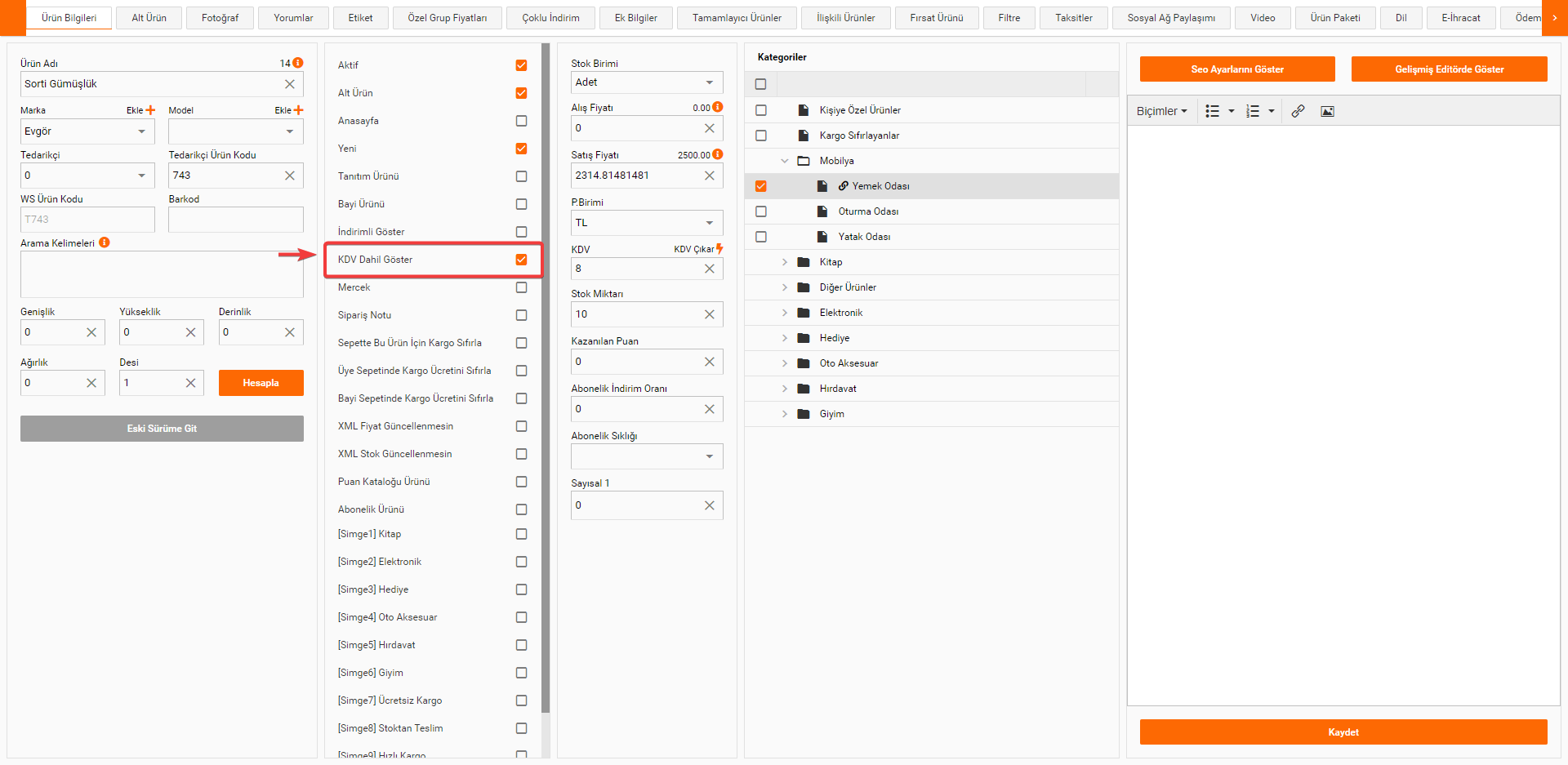Check the Sipariş Notu option
The width and height of the screenshot is (1568, 765).
[x=521, y=315]
